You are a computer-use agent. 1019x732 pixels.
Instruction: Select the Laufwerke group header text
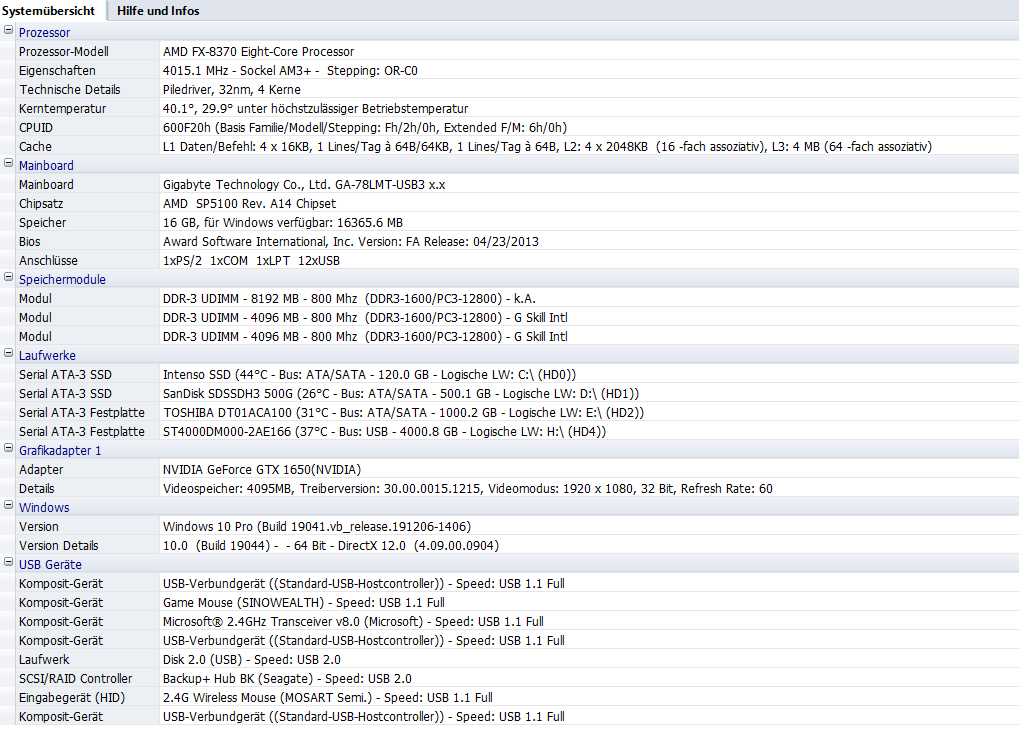(x=47, y=356)
